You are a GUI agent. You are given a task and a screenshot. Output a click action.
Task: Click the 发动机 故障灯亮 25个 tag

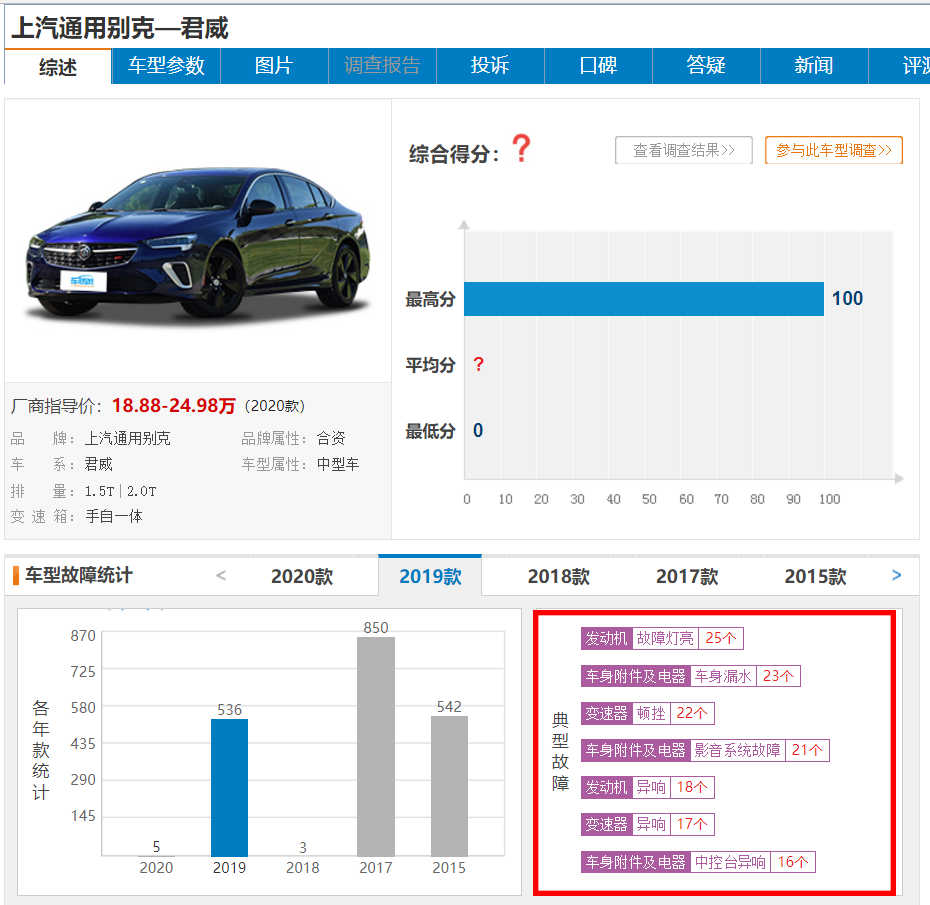pos(662,638)
